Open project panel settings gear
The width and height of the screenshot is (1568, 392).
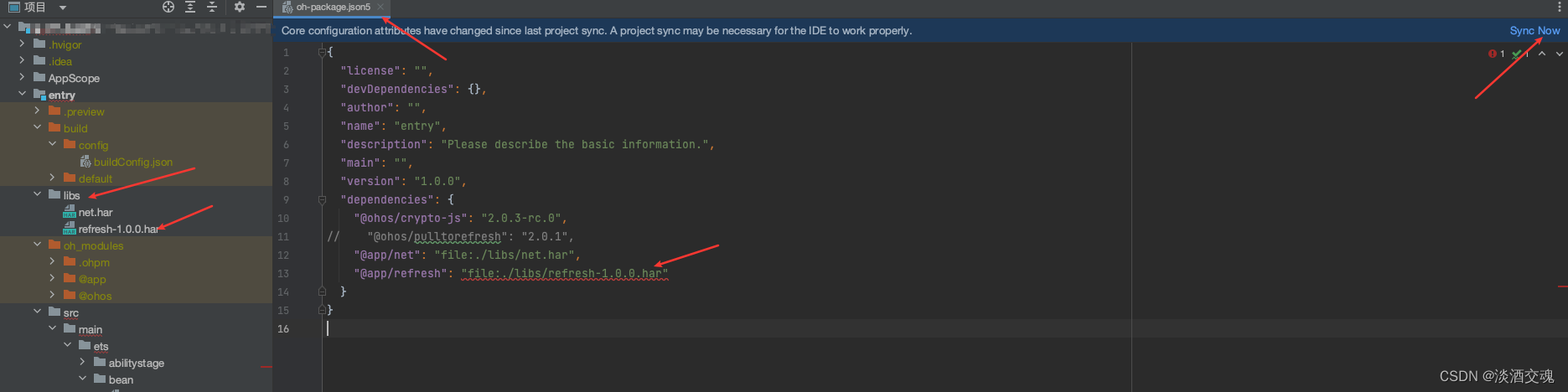pyautogui.click(x=240, y=7)
